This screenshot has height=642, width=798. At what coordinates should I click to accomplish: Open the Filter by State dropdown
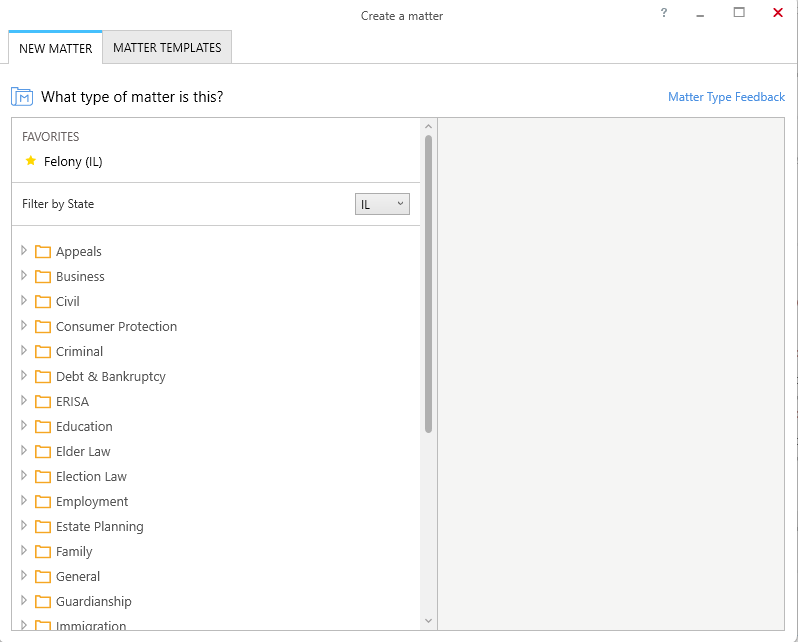pos(382,204)
